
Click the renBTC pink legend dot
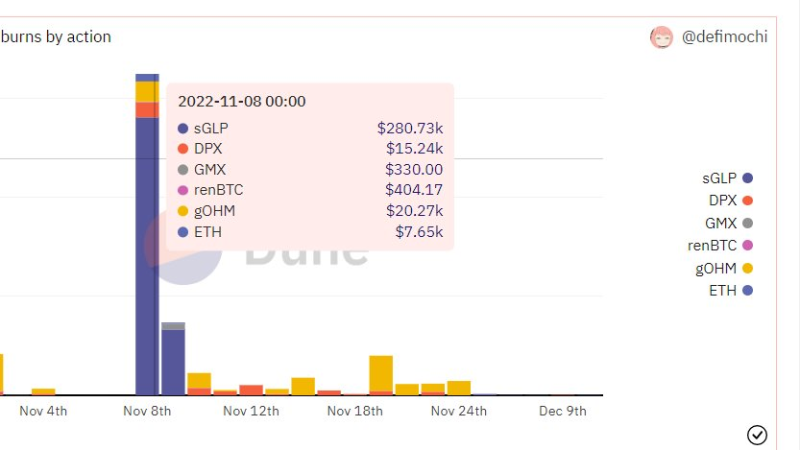[747, 245]
